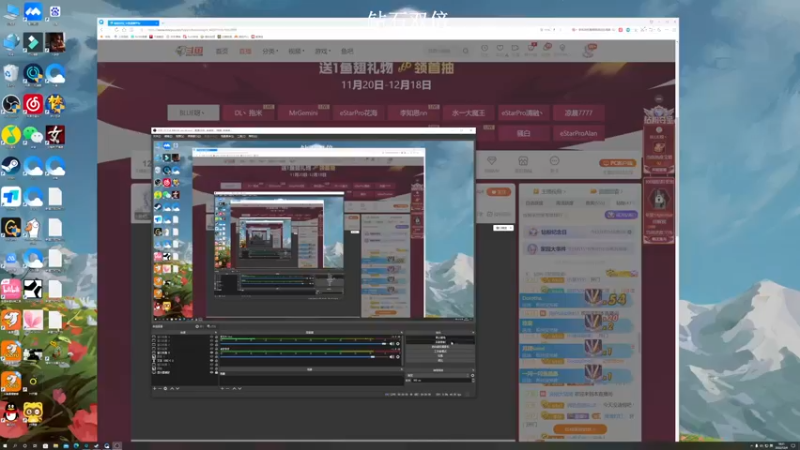Launch the blue mountain-logo meeting app icon
This screenshot has width=800, height=450.
[x=33, y=12]
